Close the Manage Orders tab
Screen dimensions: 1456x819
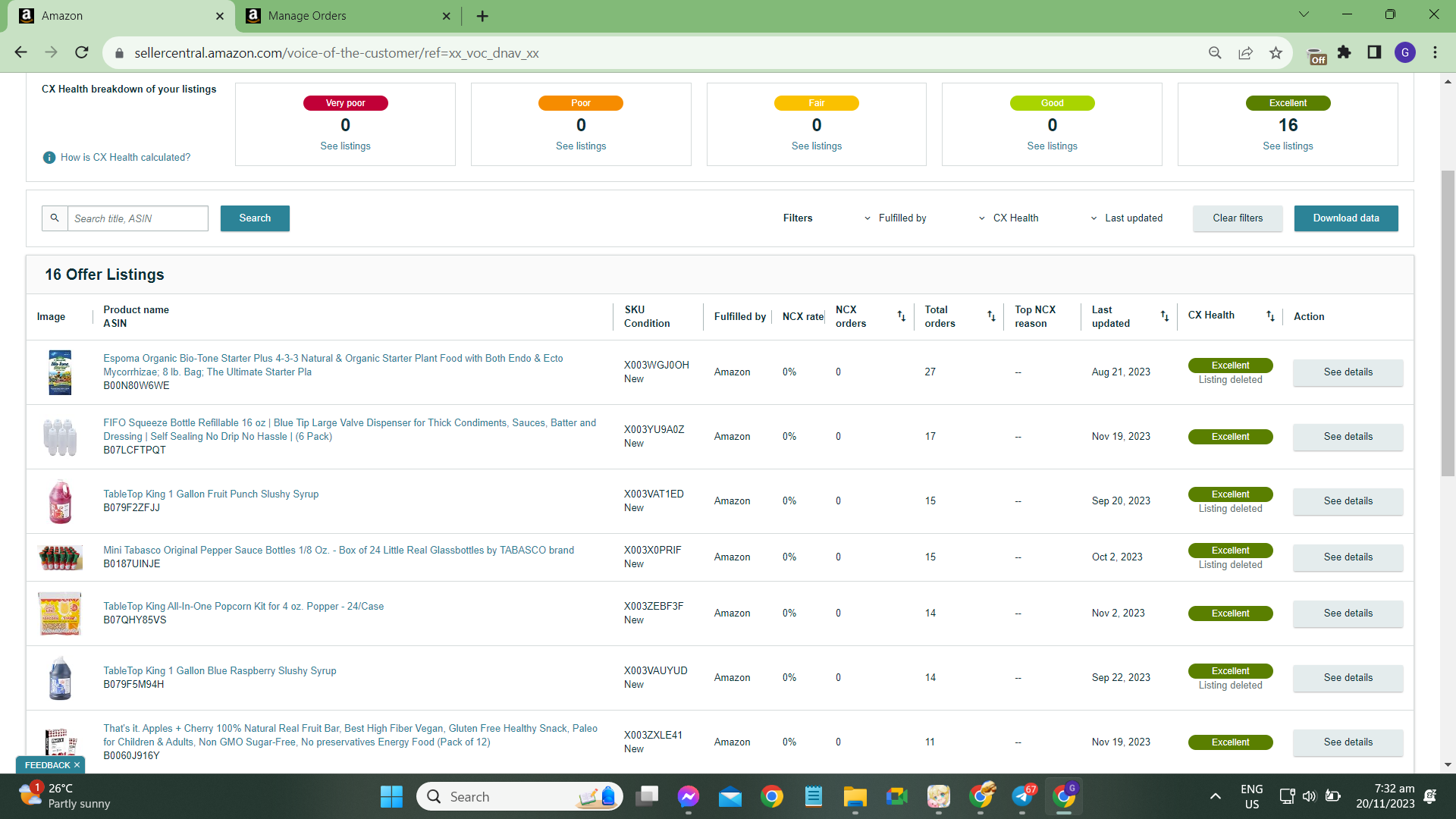point(446,16)
